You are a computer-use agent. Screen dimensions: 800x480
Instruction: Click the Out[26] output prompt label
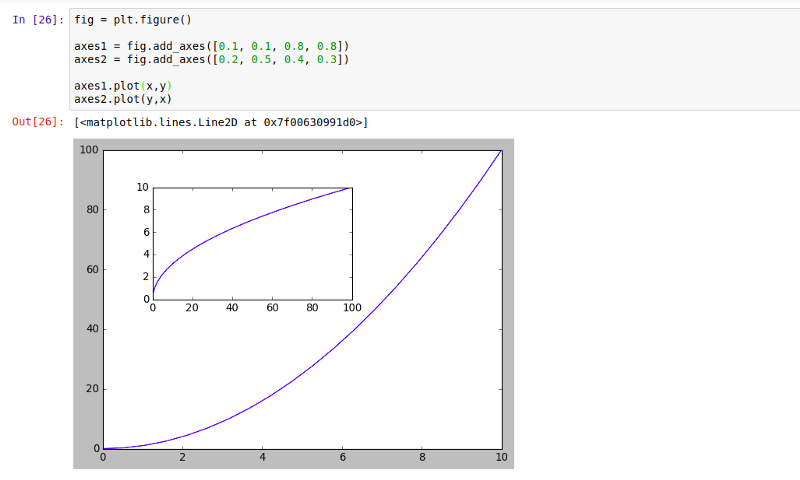38,122
